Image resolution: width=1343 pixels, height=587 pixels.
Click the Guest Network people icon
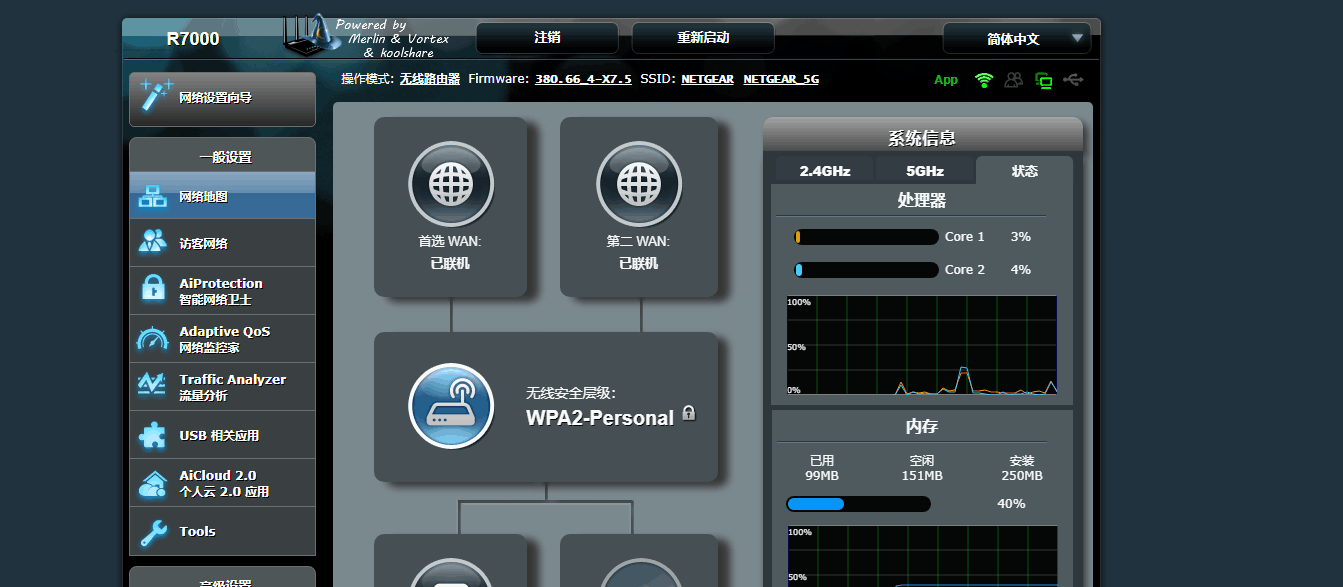click(153, 243)
